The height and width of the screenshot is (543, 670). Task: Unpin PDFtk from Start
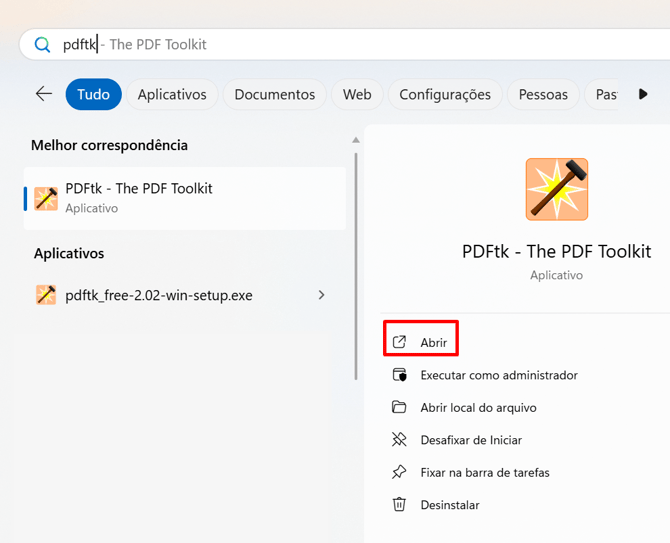[x=470, y=440]
